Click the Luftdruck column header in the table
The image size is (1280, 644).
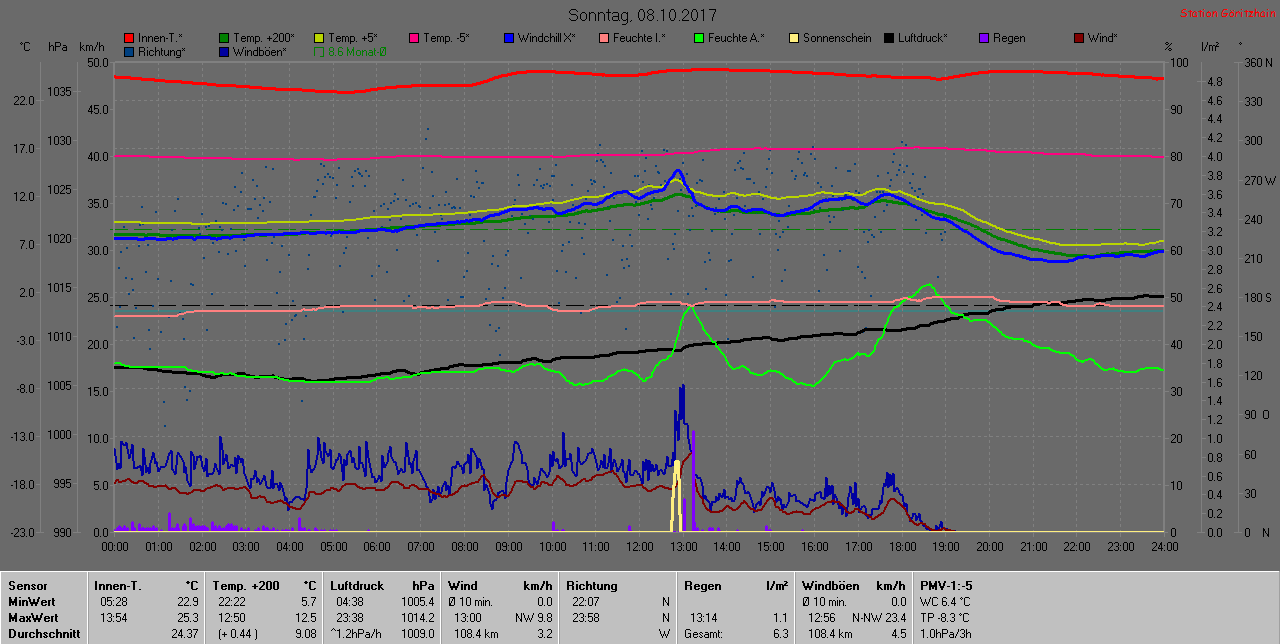(x=359, y=585)
